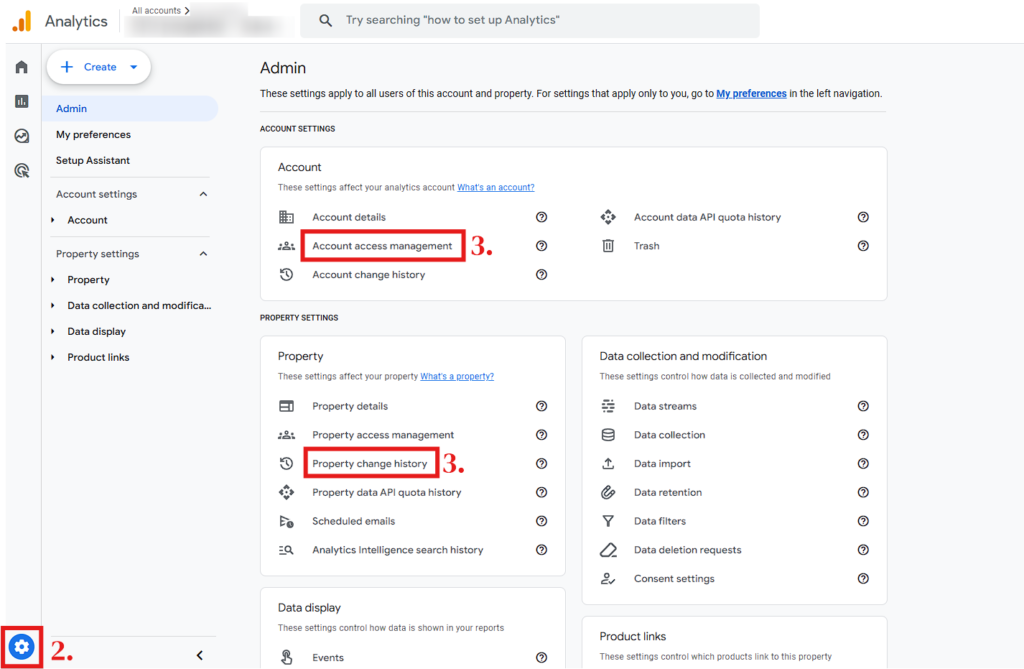Expand Data collection and modifica... tree item
The width and height of the screenshot is (1024, 669).
pyautogui.click(x=53, y=305)
